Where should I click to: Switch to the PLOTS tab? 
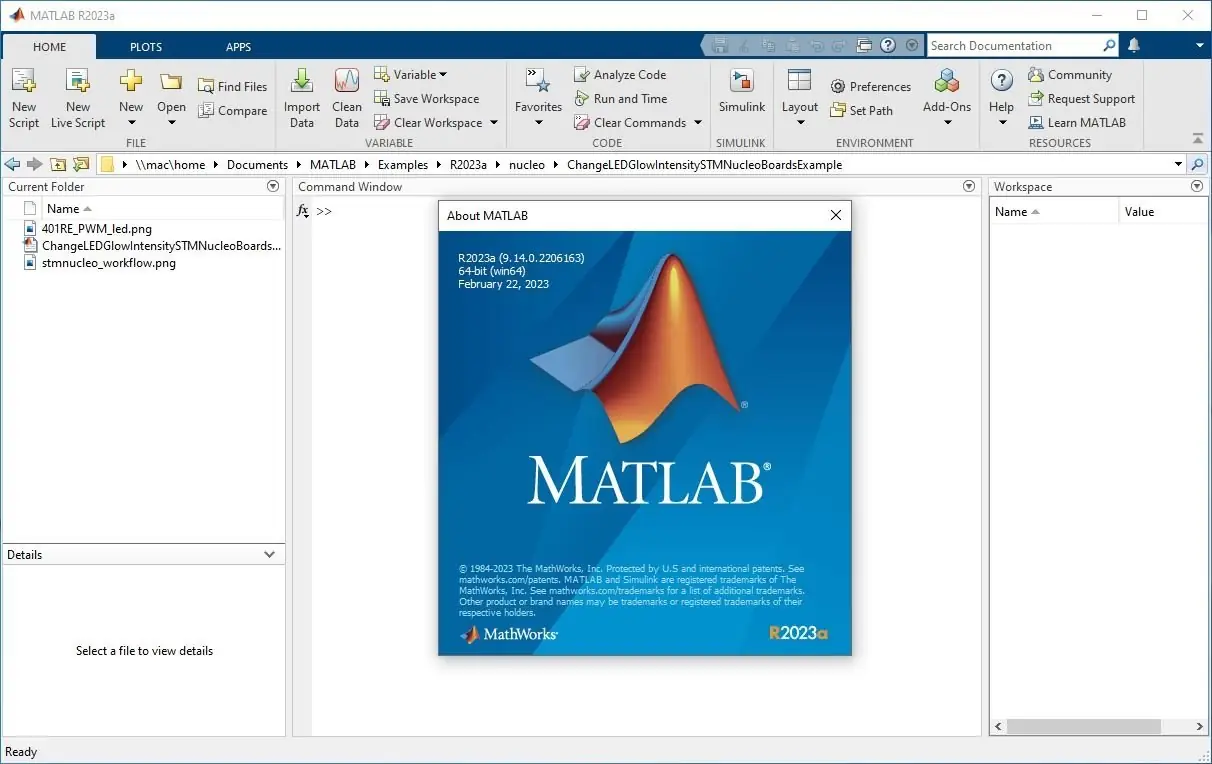pos(145,47)
